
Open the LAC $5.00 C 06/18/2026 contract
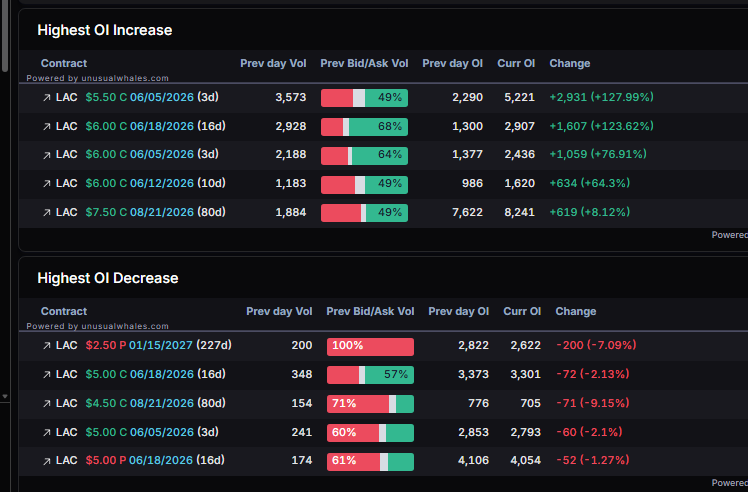point(141,374)
